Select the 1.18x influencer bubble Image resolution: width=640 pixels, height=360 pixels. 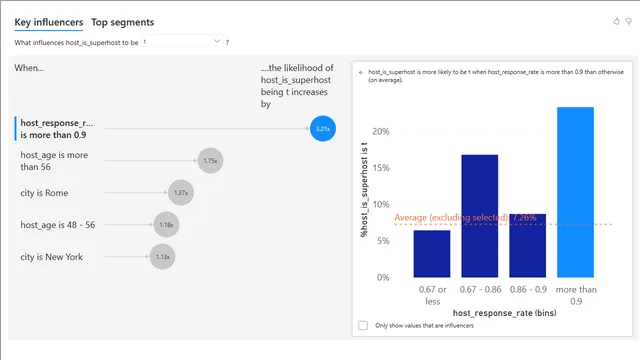point(166,224)
